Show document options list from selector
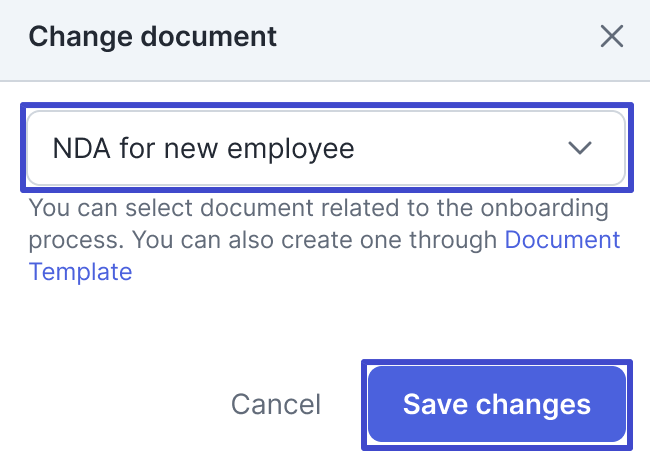 click(x=326, y=148)
